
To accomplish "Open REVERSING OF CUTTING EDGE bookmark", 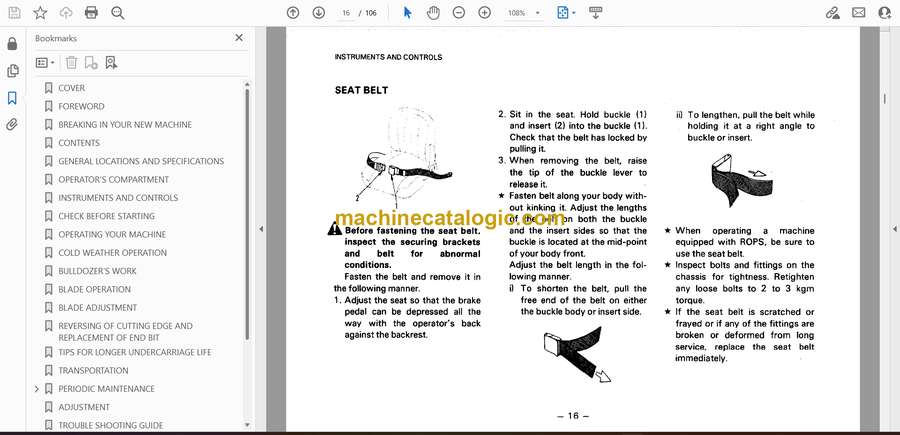I will point(126,332).
